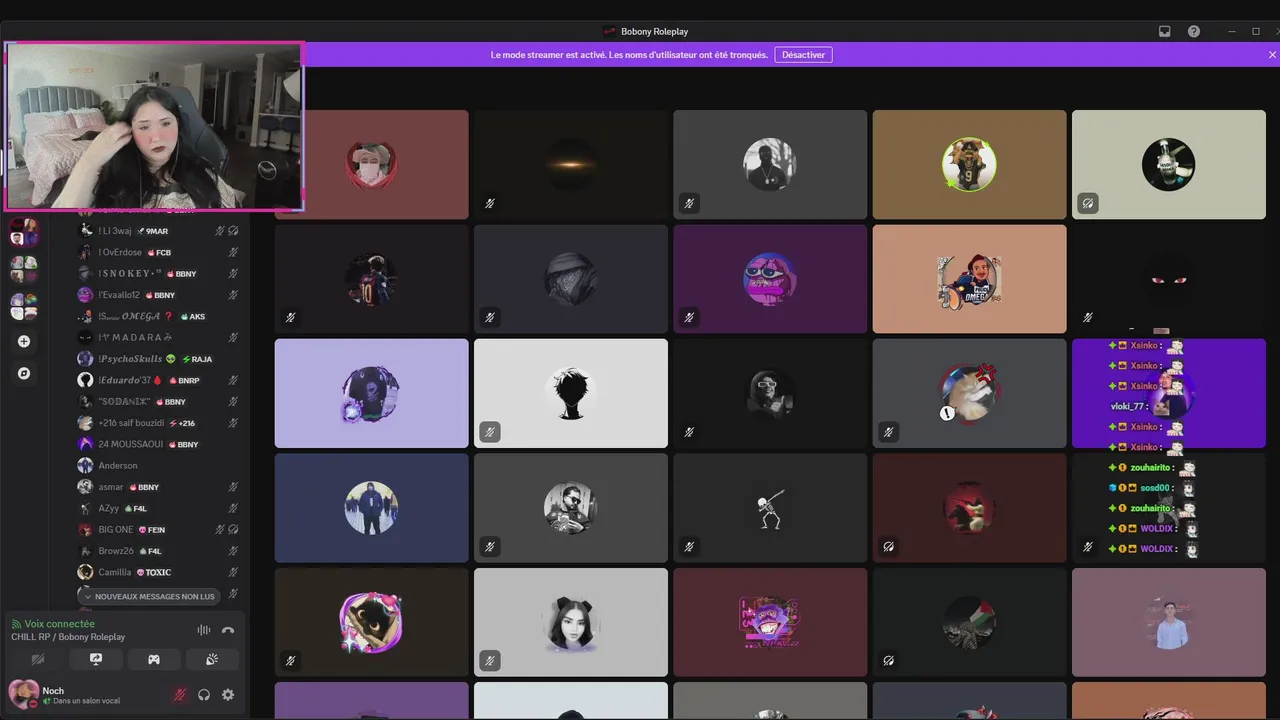Select user BIG ONE with FEIN tag
This screenshot has width=1280, height=720.
pos(158,529)
